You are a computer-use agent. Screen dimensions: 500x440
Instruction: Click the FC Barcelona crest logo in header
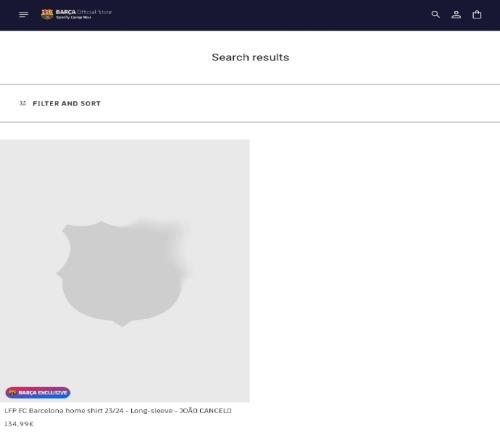(47, 14)
